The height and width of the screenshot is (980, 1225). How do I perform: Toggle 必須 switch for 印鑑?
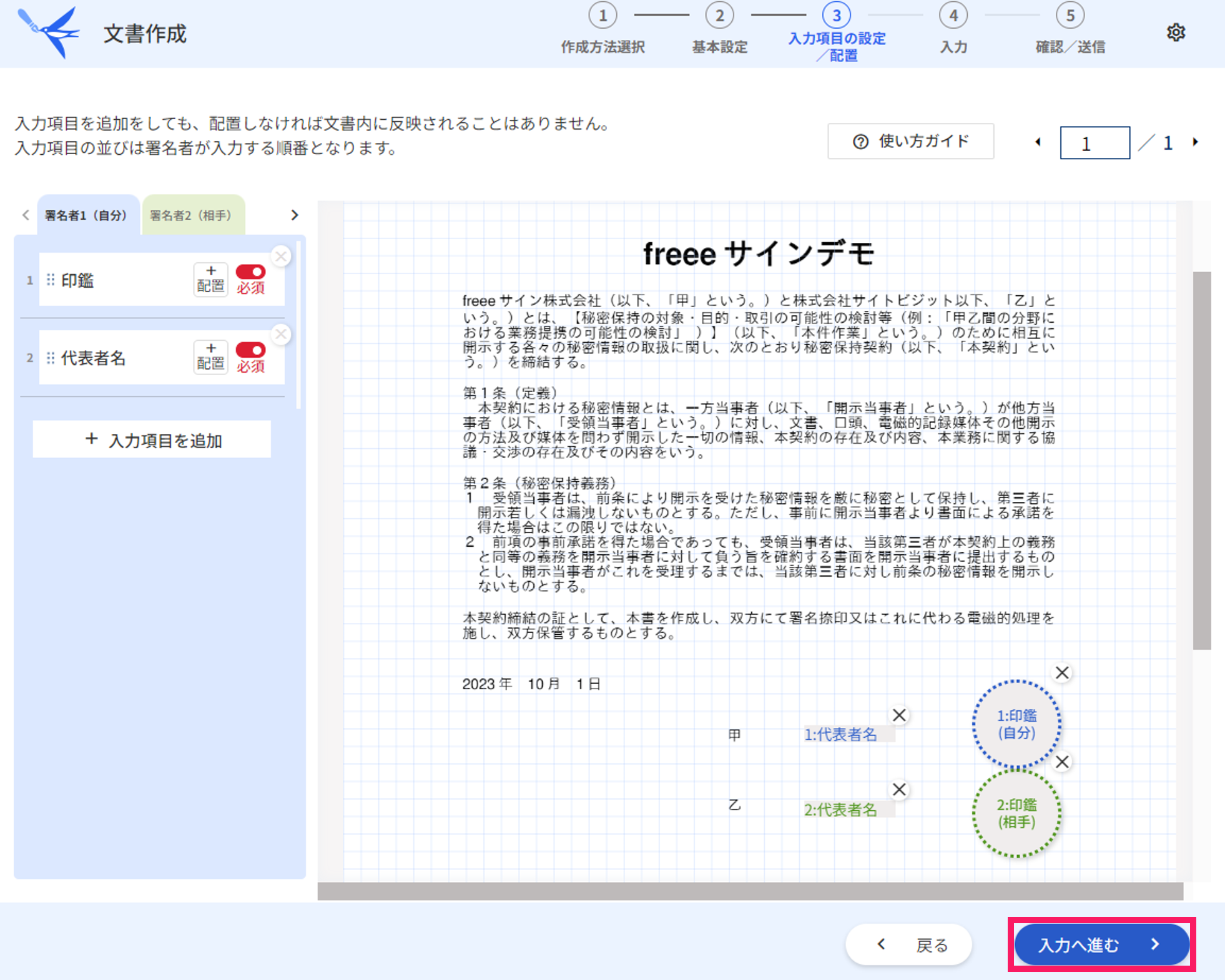point(250,272)
